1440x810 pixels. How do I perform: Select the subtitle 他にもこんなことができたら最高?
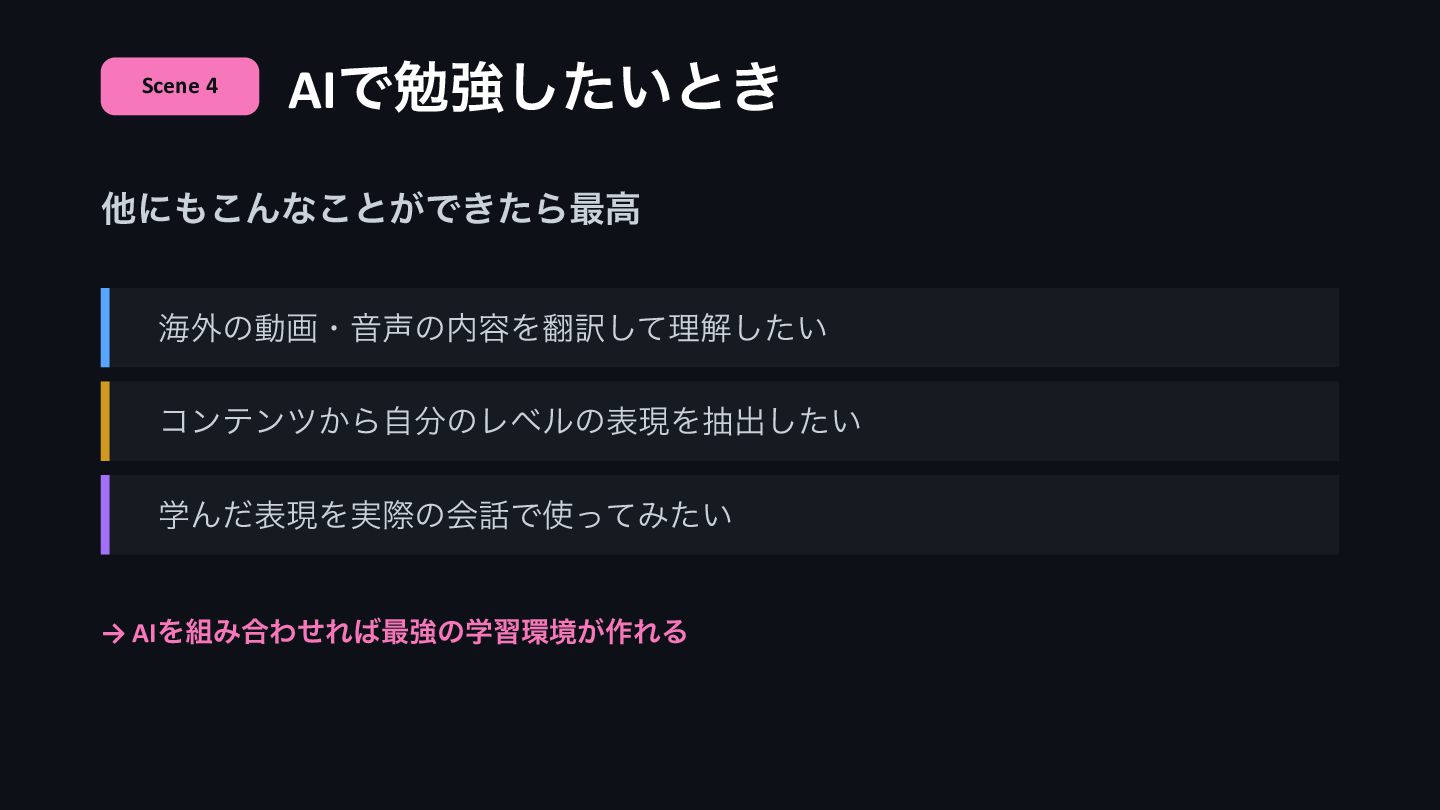click(x=371, y=209)
